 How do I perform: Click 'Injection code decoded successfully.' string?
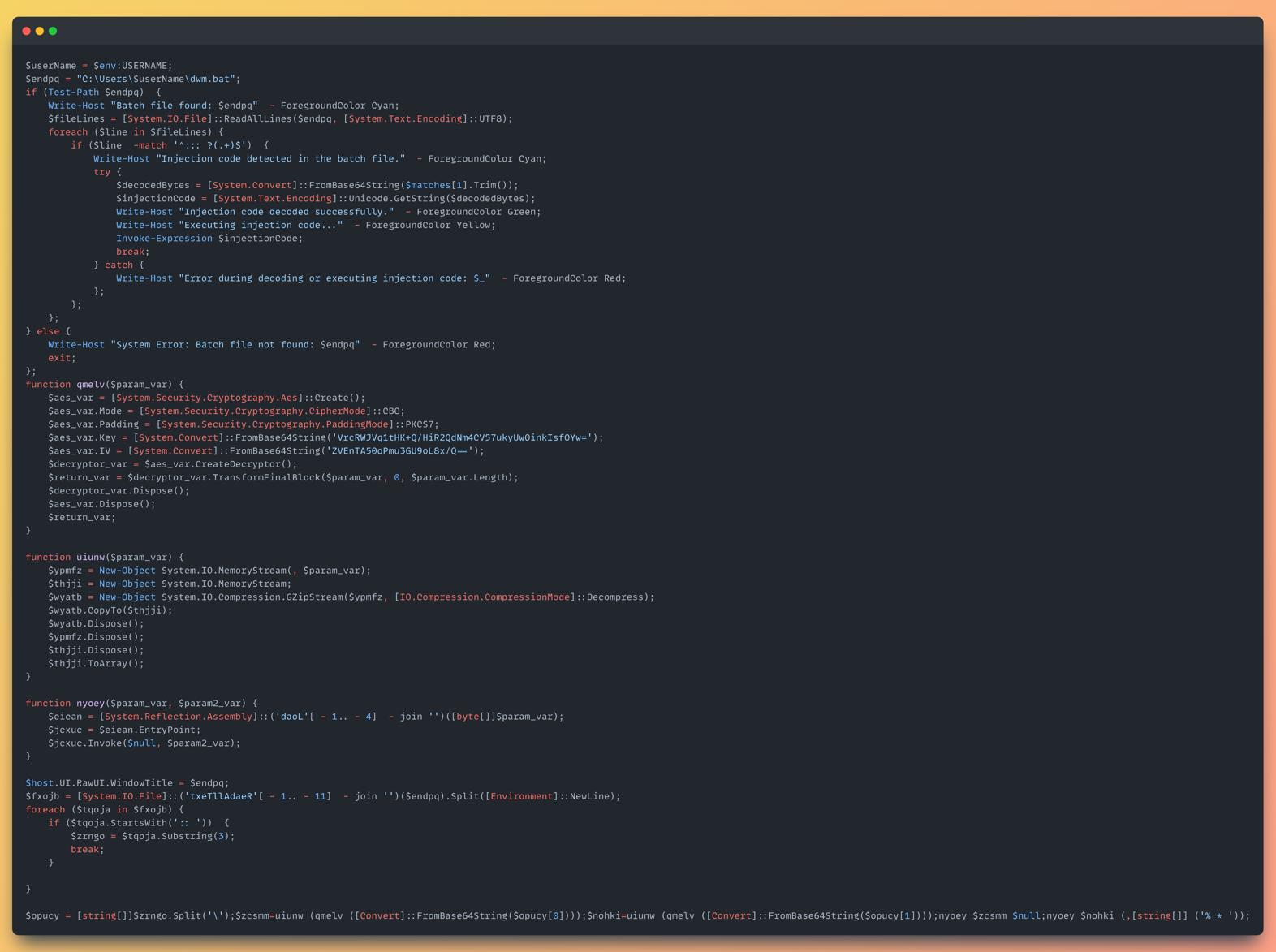click(x=287, y=212)
